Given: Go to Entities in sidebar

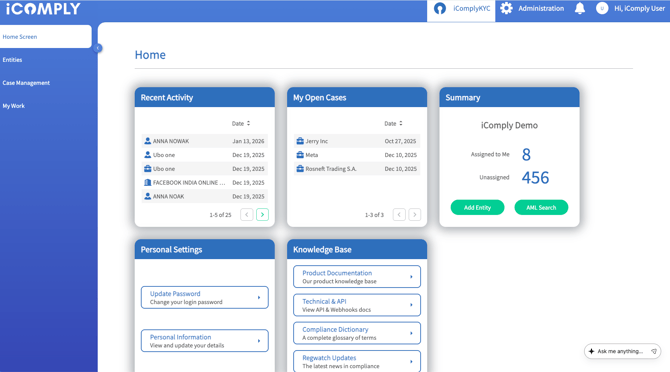Looking at the screenshot, I should [12, 60].
